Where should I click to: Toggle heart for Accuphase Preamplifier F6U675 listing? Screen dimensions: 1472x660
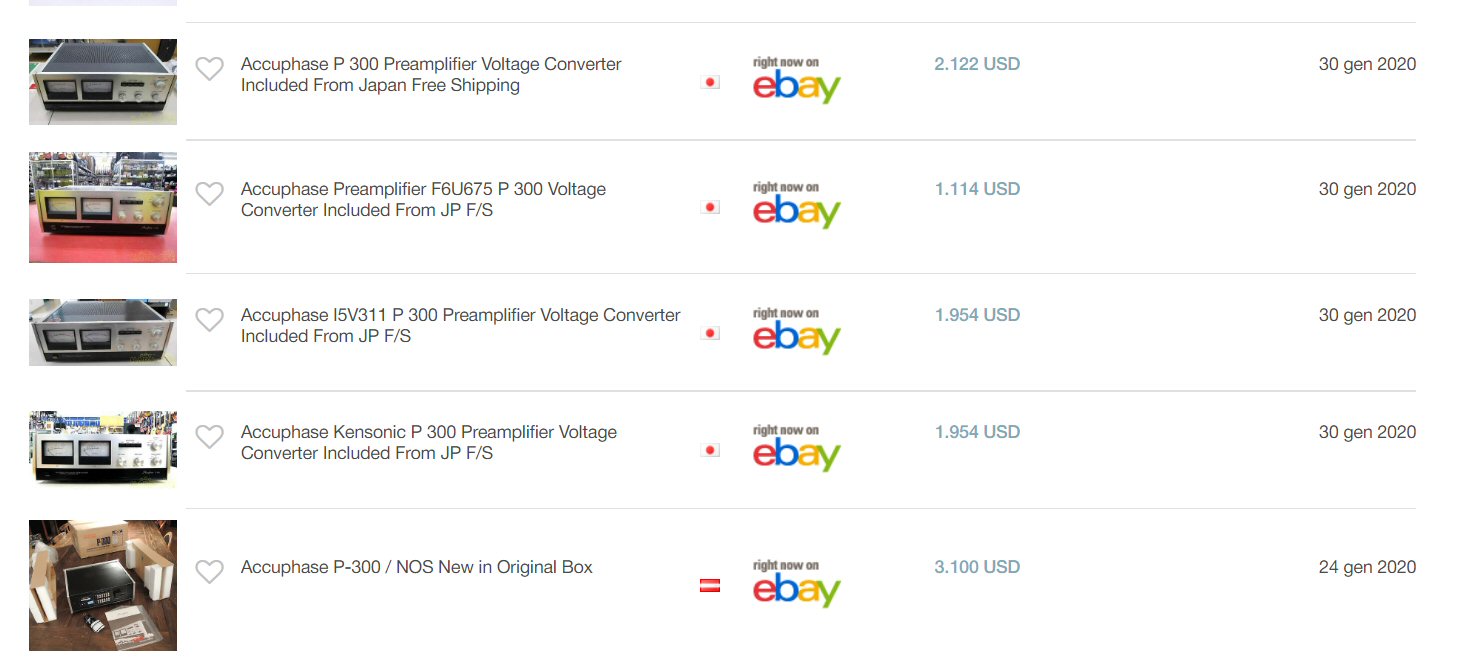pyautogui.click(x=209, y=194)
